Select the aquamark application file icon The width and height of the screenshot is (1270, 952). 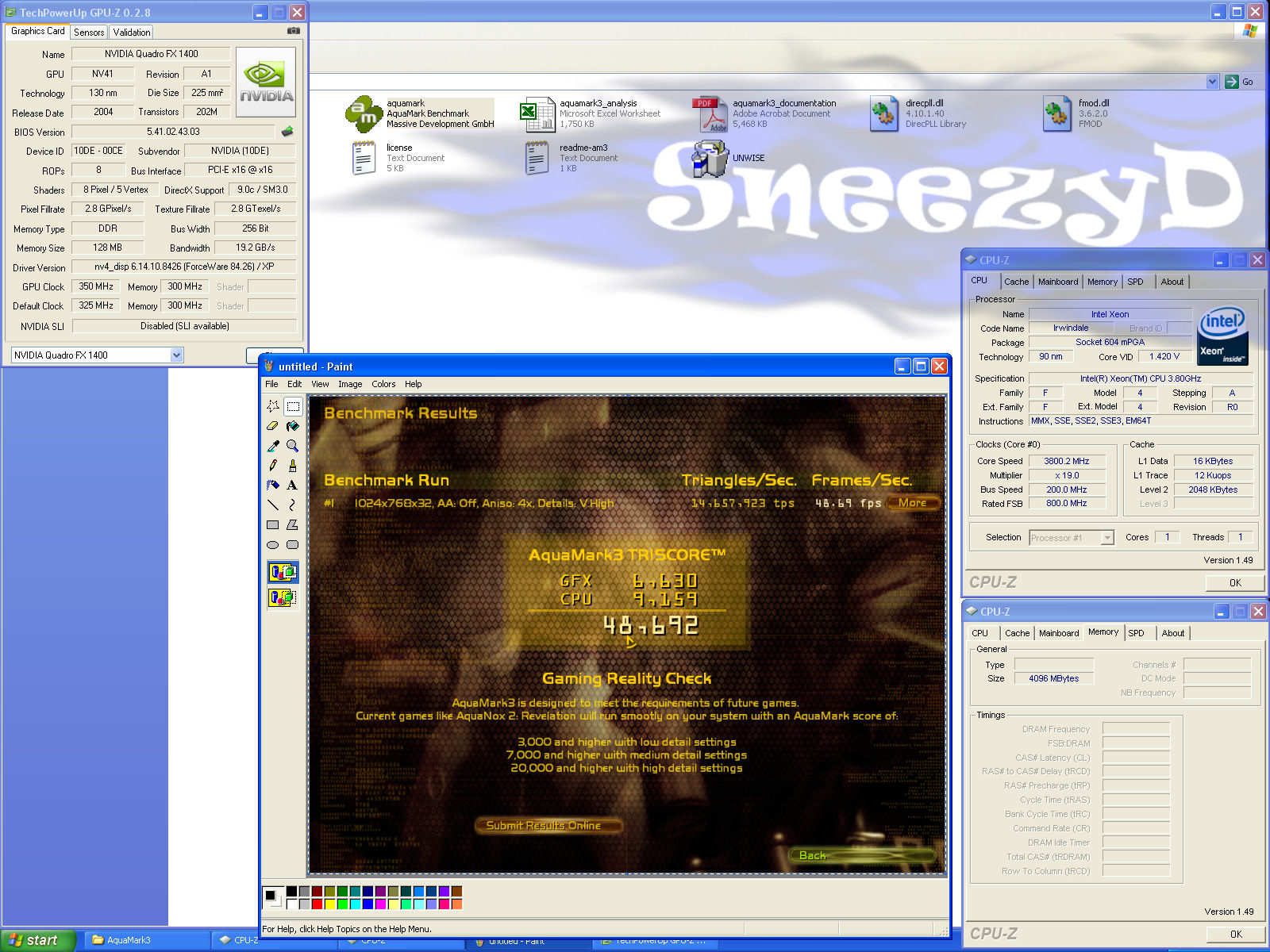click(x=364, y=113)
